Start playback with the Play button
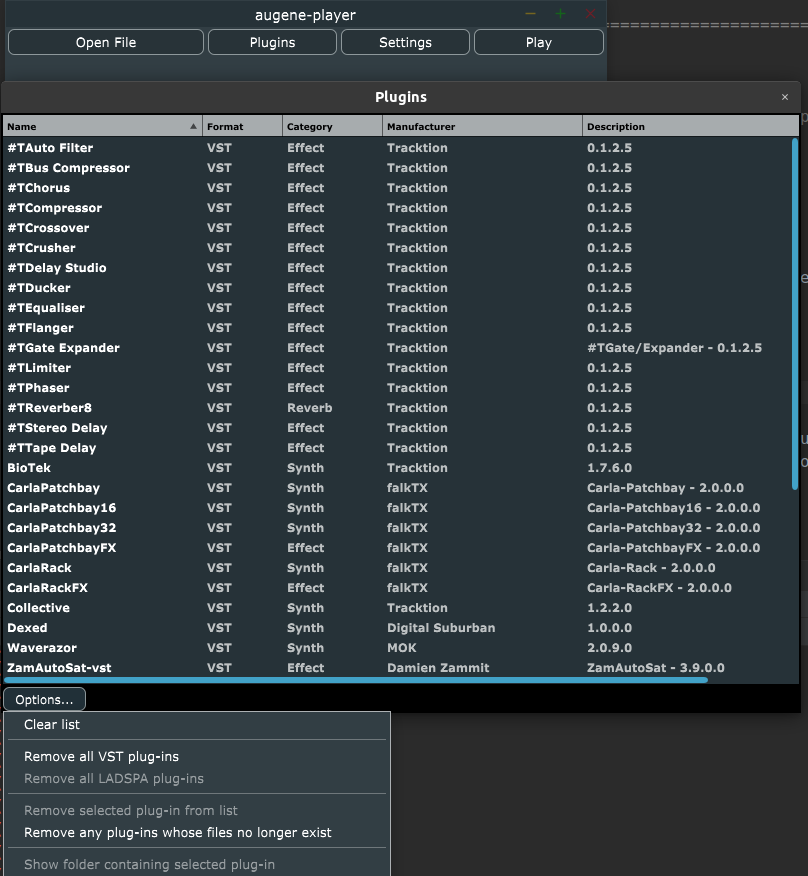The height and width of the screenshot is (876, 808). coord(539,42)
